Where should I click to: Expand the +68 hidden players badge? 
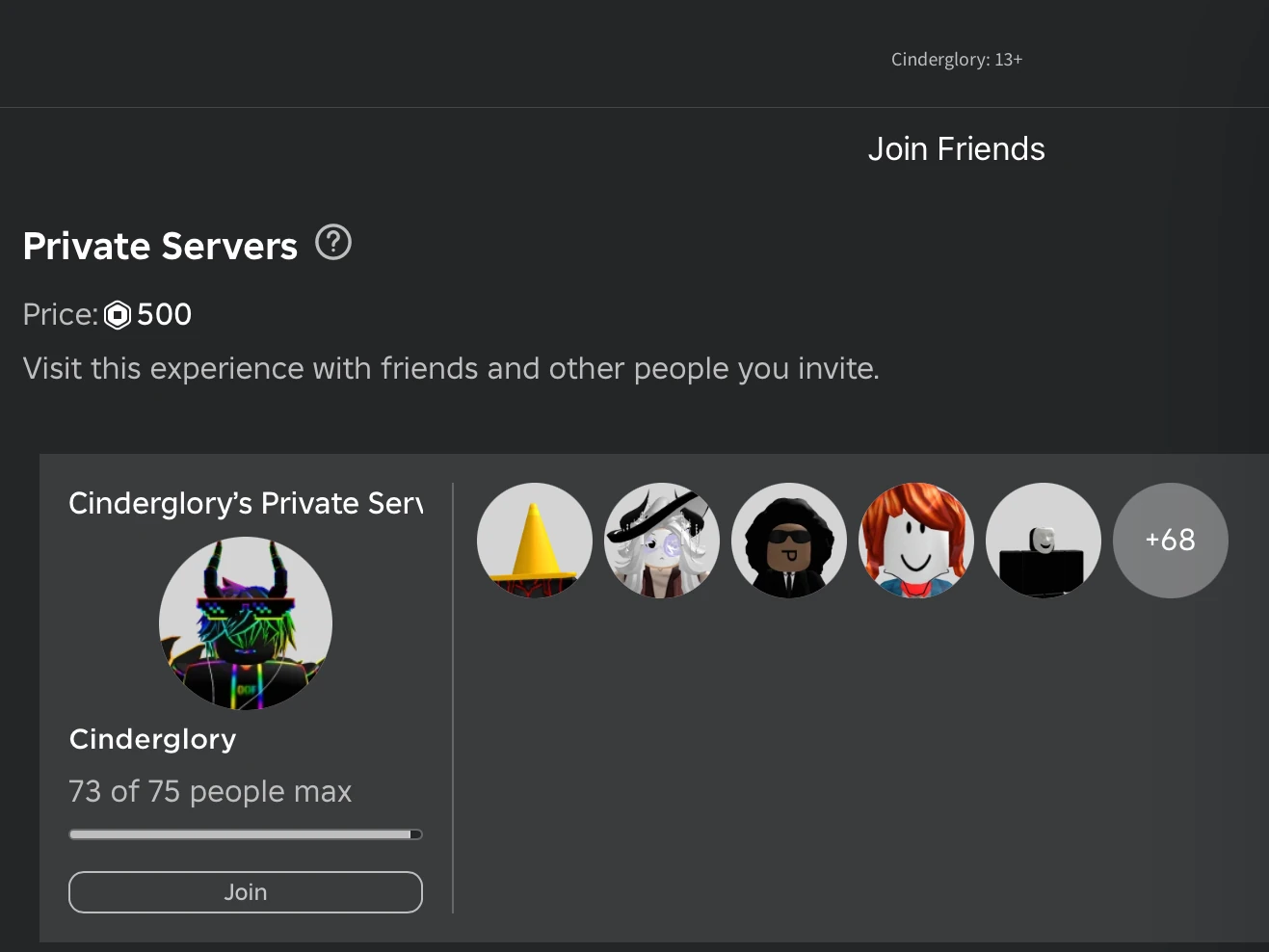tap(1171, 541)
